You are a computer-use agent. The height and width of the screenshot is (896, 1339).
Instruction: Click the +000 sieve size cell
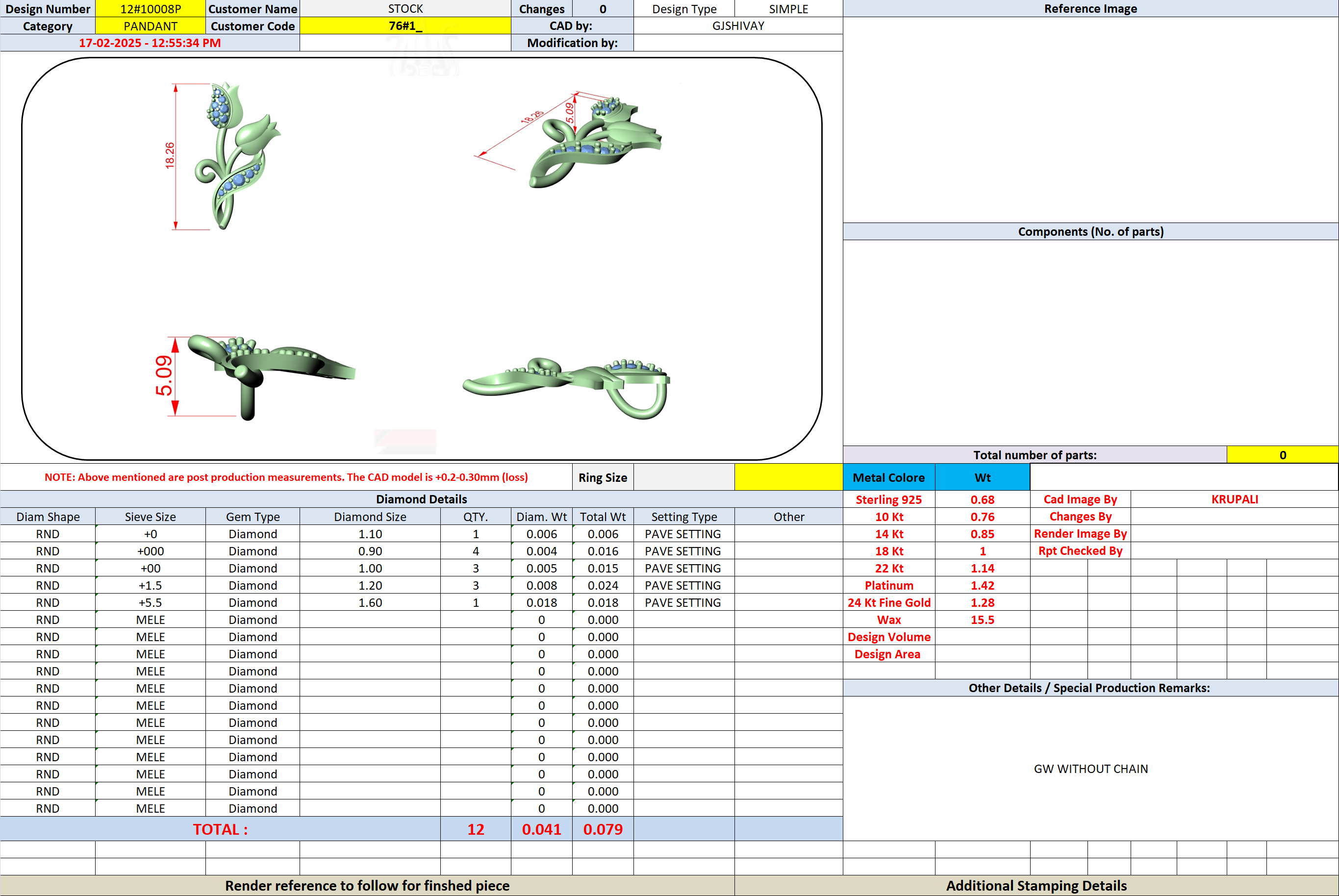[x=151, y=551]
